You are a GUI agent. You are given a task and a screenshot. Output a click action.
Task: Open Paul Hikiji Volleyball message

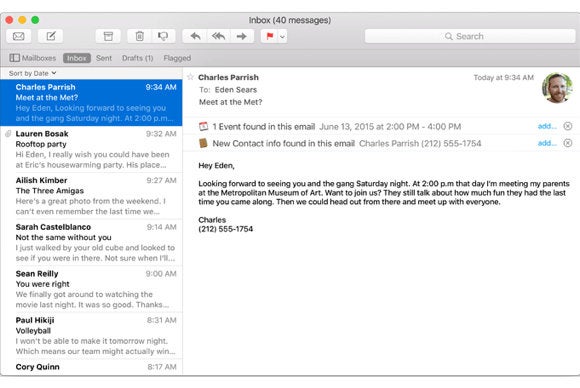[91, 335]
